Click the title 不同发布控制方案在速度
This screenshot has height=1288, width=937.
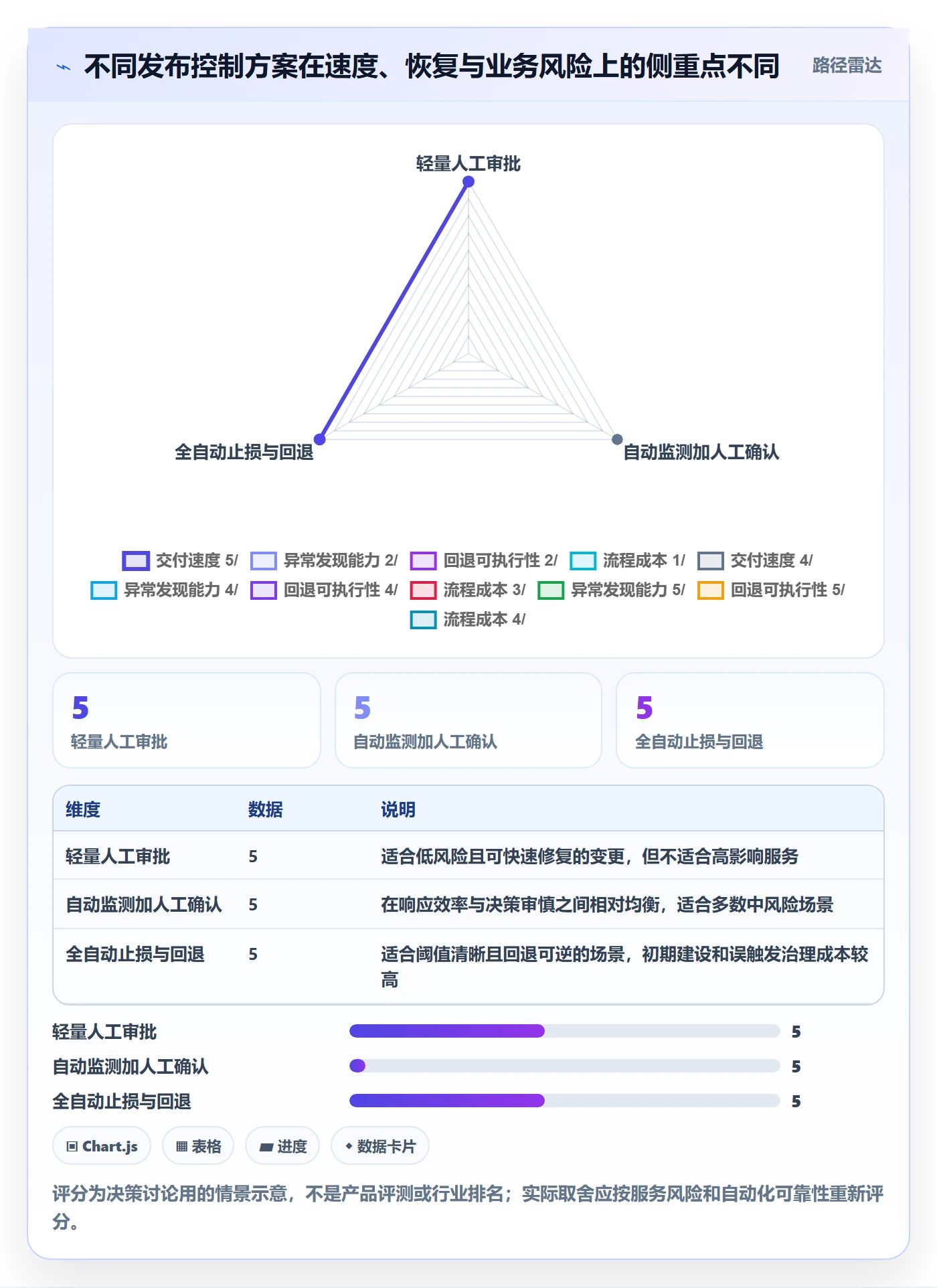pyautogui.click(x=432, y=66)
